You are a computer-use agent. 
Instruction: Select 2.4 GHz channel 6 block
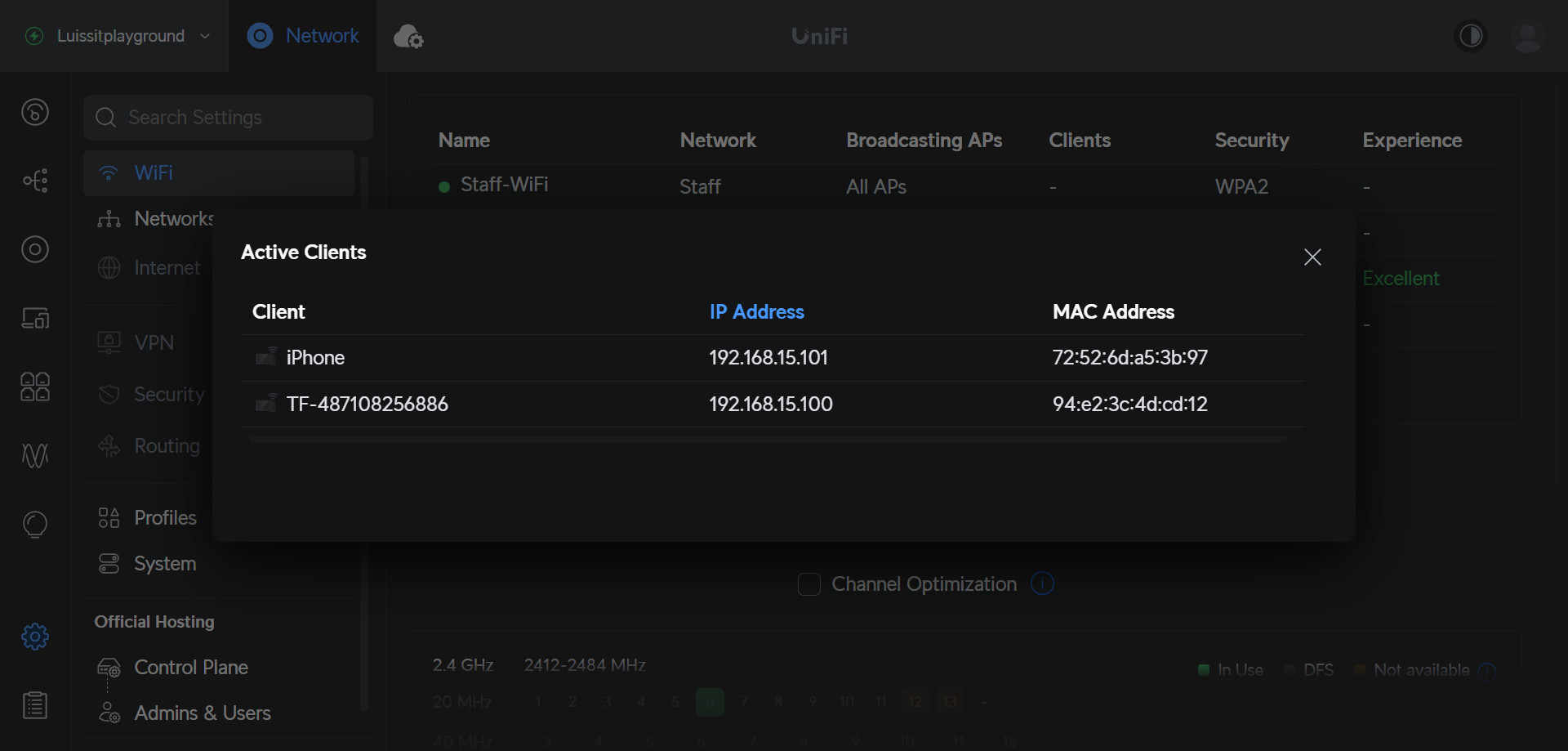click(x=710, y=702)
